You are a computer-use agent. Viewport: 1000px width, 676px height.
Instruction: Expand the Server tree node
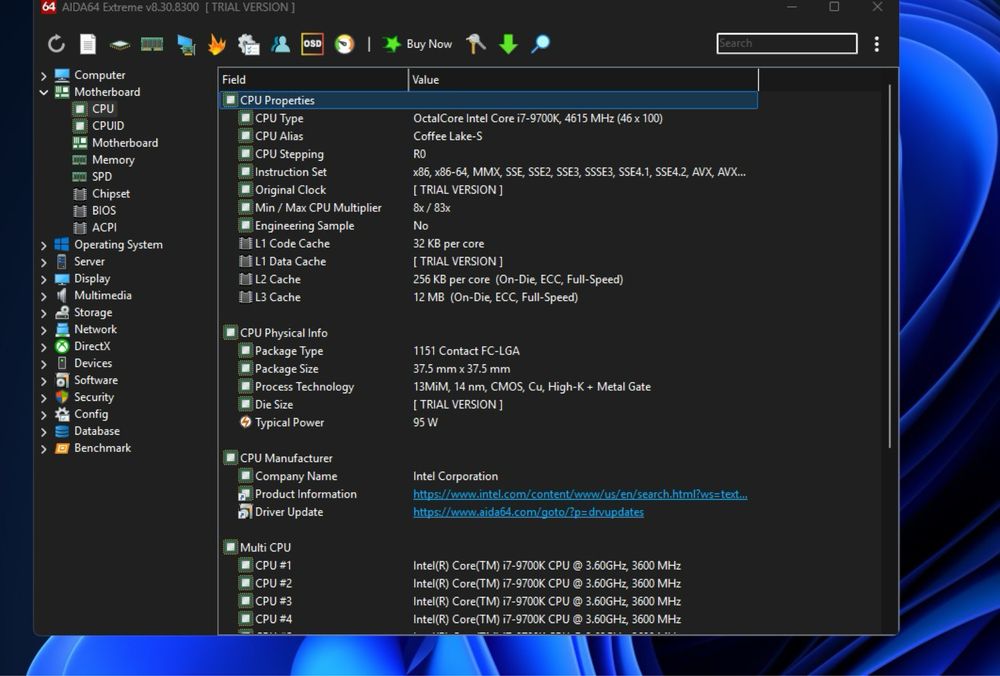click(43, 262)
